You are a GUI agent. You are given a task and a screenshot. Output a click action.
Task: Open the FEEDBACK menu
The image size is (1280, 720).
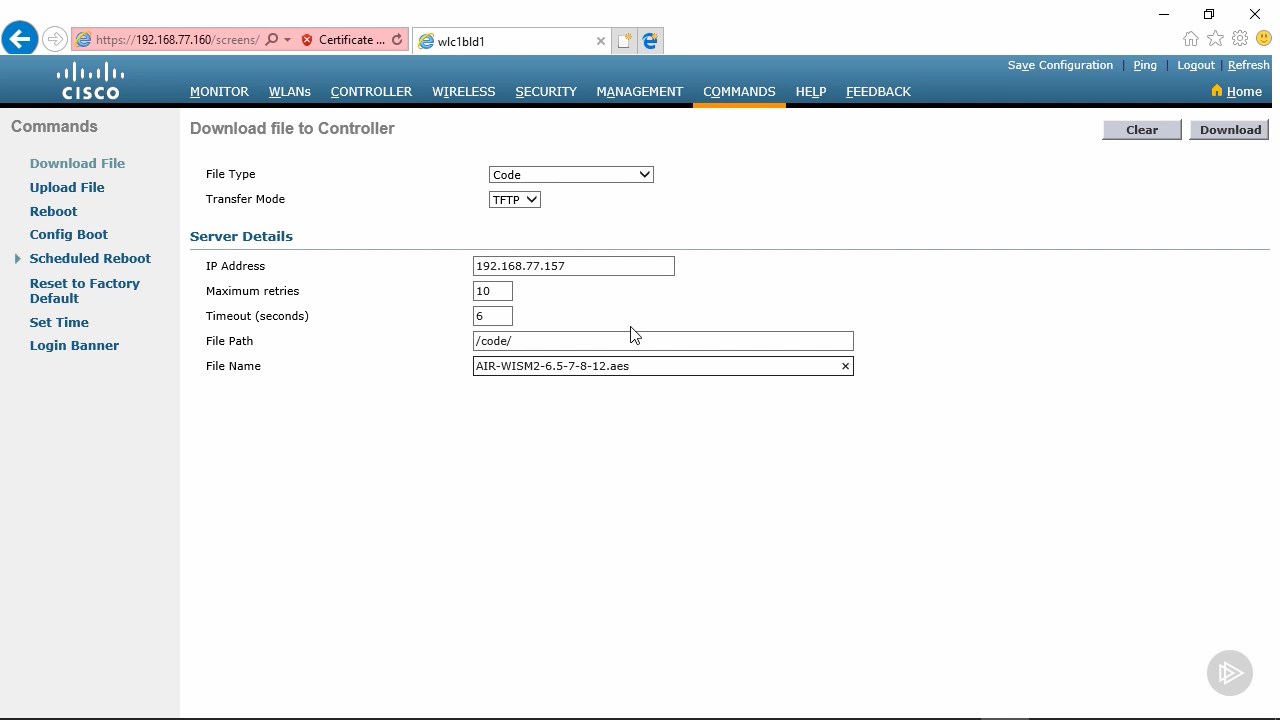tap(878, 91)
